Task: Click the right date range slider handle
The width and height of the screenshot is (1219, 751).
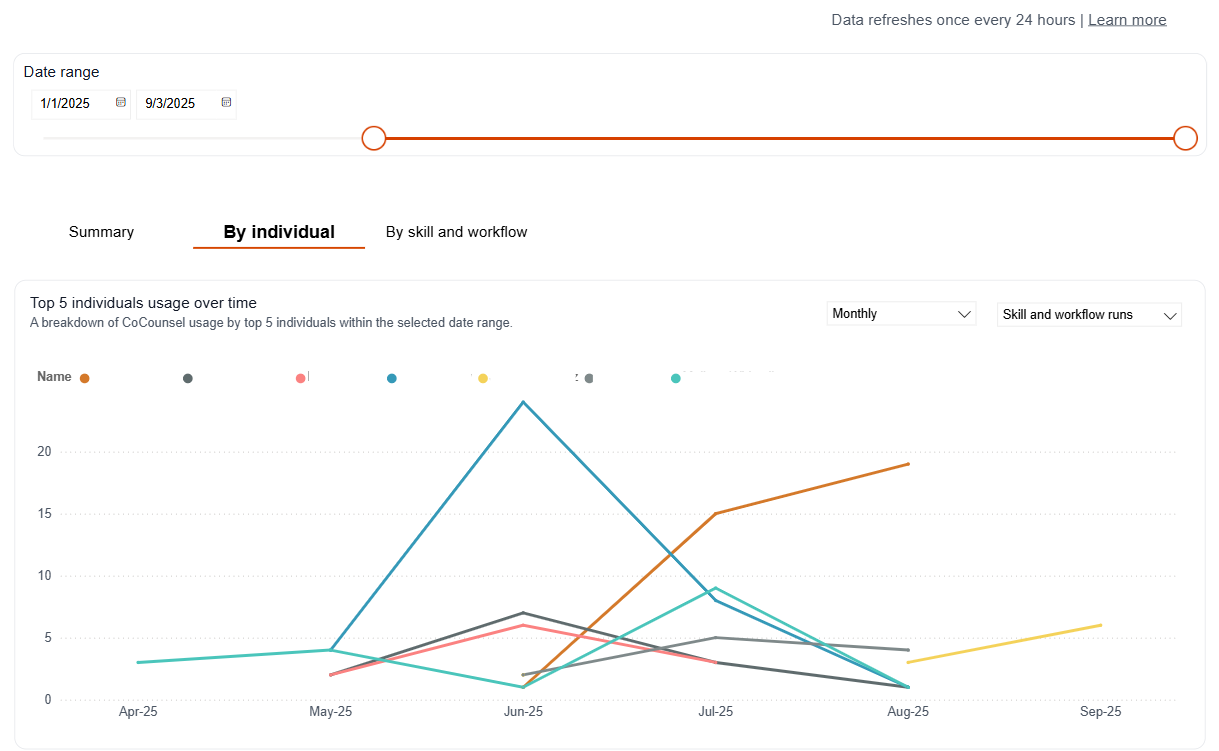Action: [1185, 138]
